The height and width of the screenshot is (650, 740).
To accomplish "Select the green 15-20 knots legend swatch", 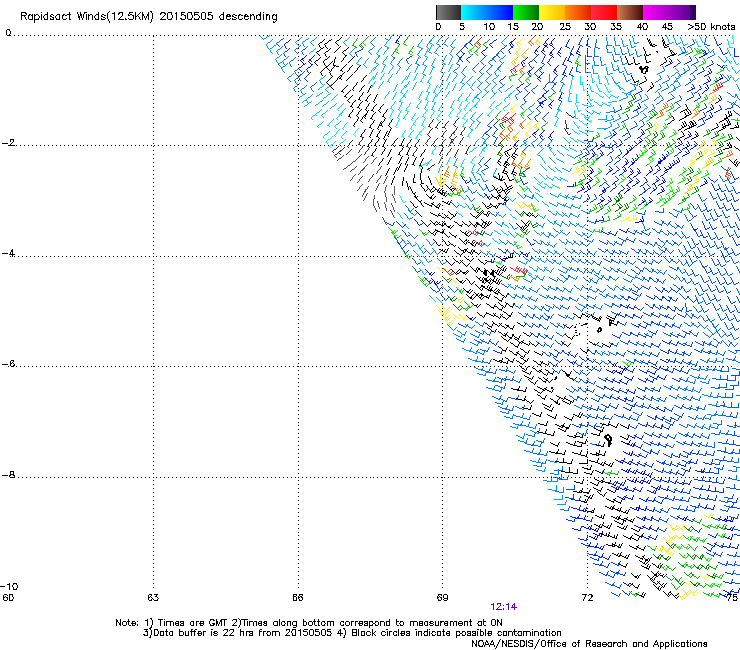I will (x=526, y=12).
